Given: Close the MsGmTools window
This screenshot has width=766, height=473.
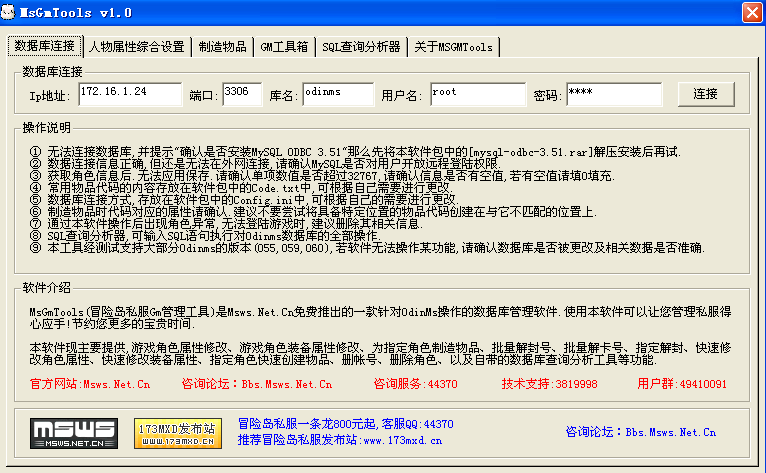Looking at the screenshot, I should tap(752, 12).
